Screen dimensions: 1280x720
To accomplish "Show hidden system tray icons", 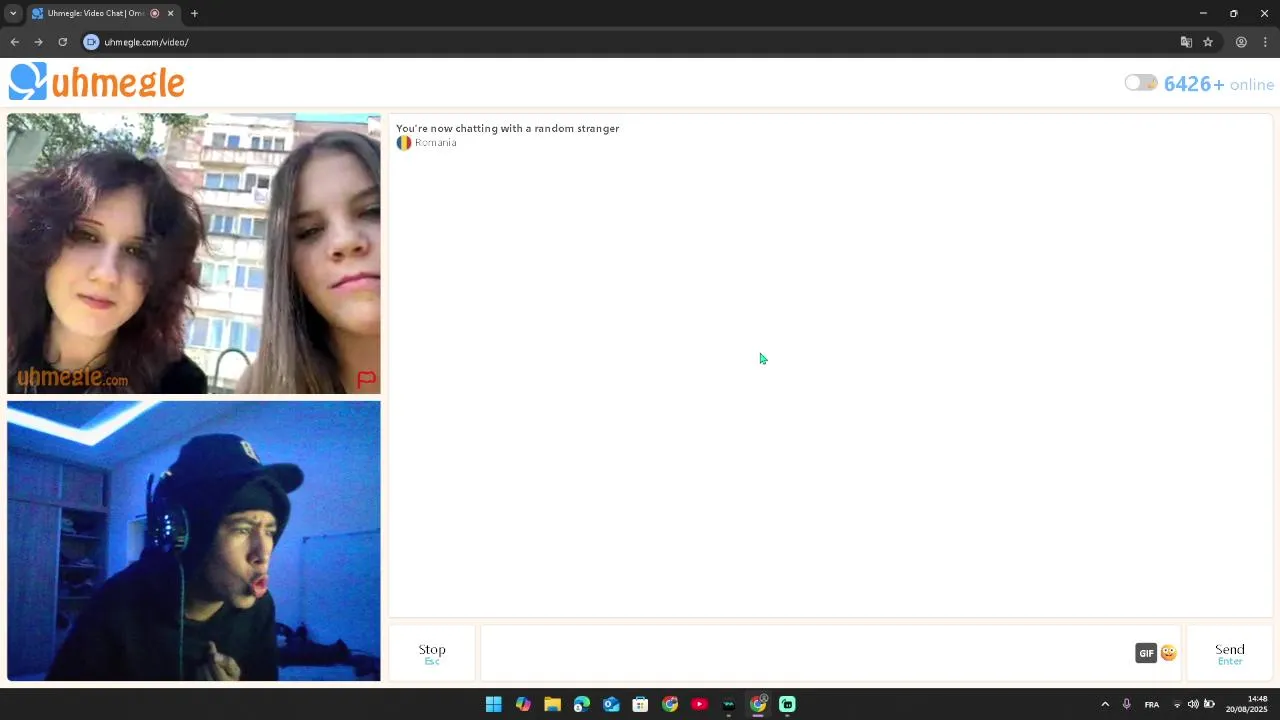I will tap(1105, 704).
